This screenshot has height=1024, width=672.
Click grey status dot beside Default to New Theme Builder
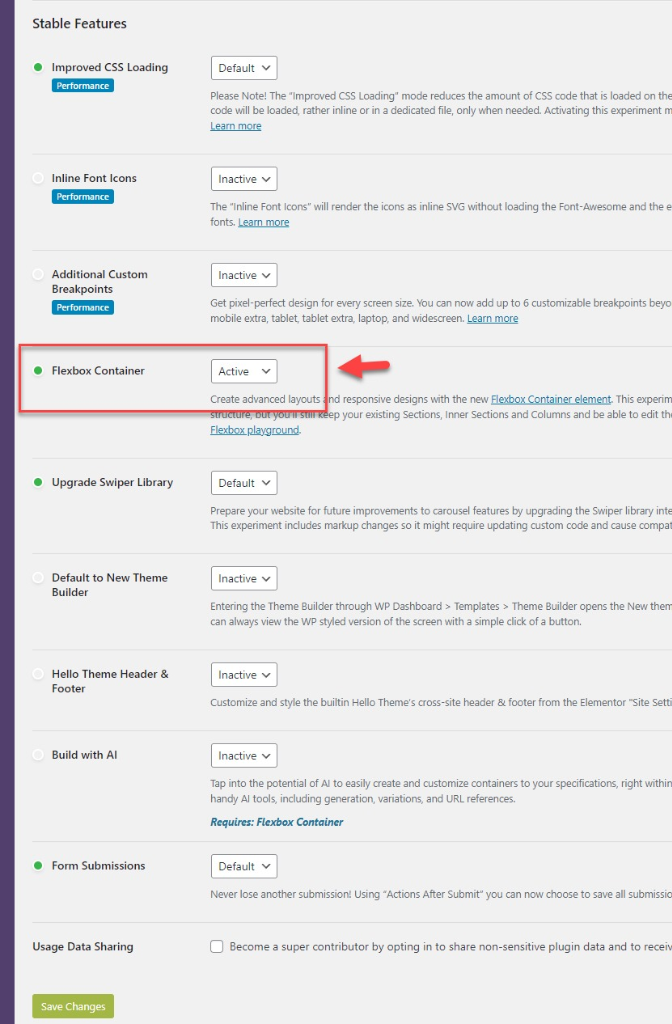[38, 577]
